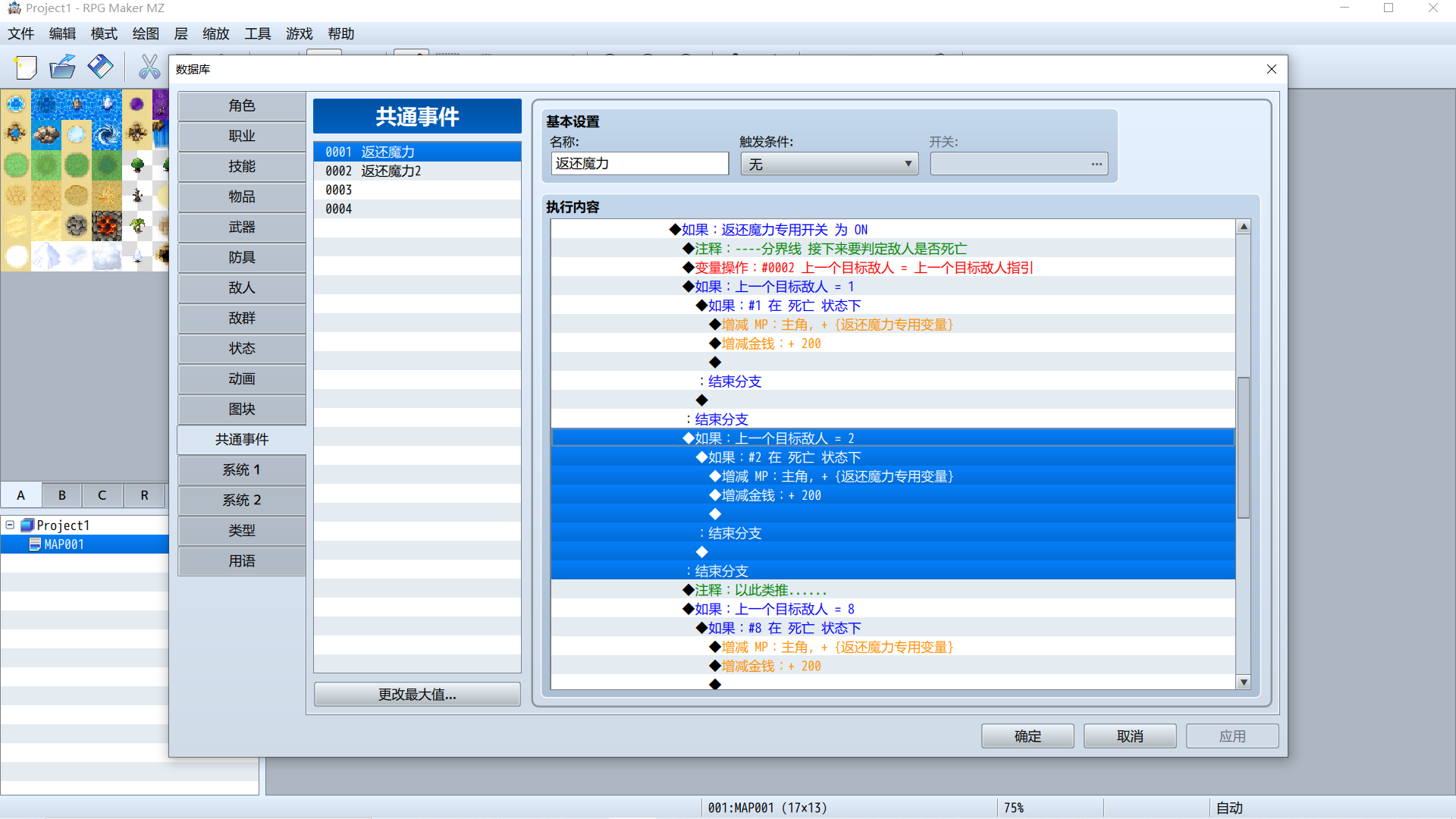1456x819 pixels.
Task: Select the whirlpool water tile in palette
Action: click(x=107, y=135)
